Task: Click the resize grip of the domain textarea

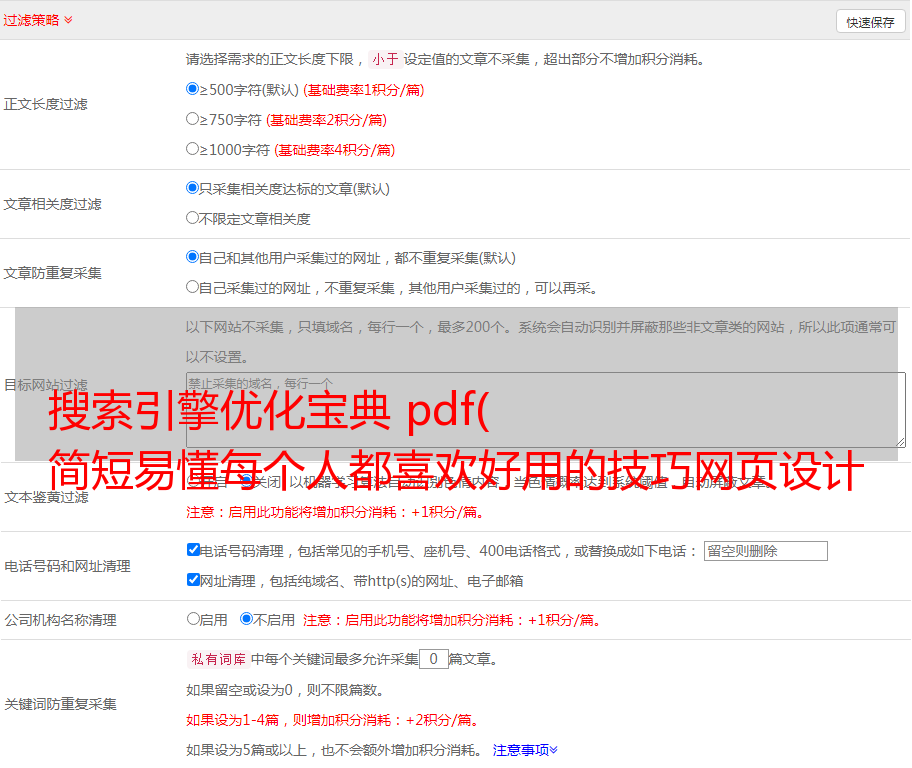Action: point(900,442)
